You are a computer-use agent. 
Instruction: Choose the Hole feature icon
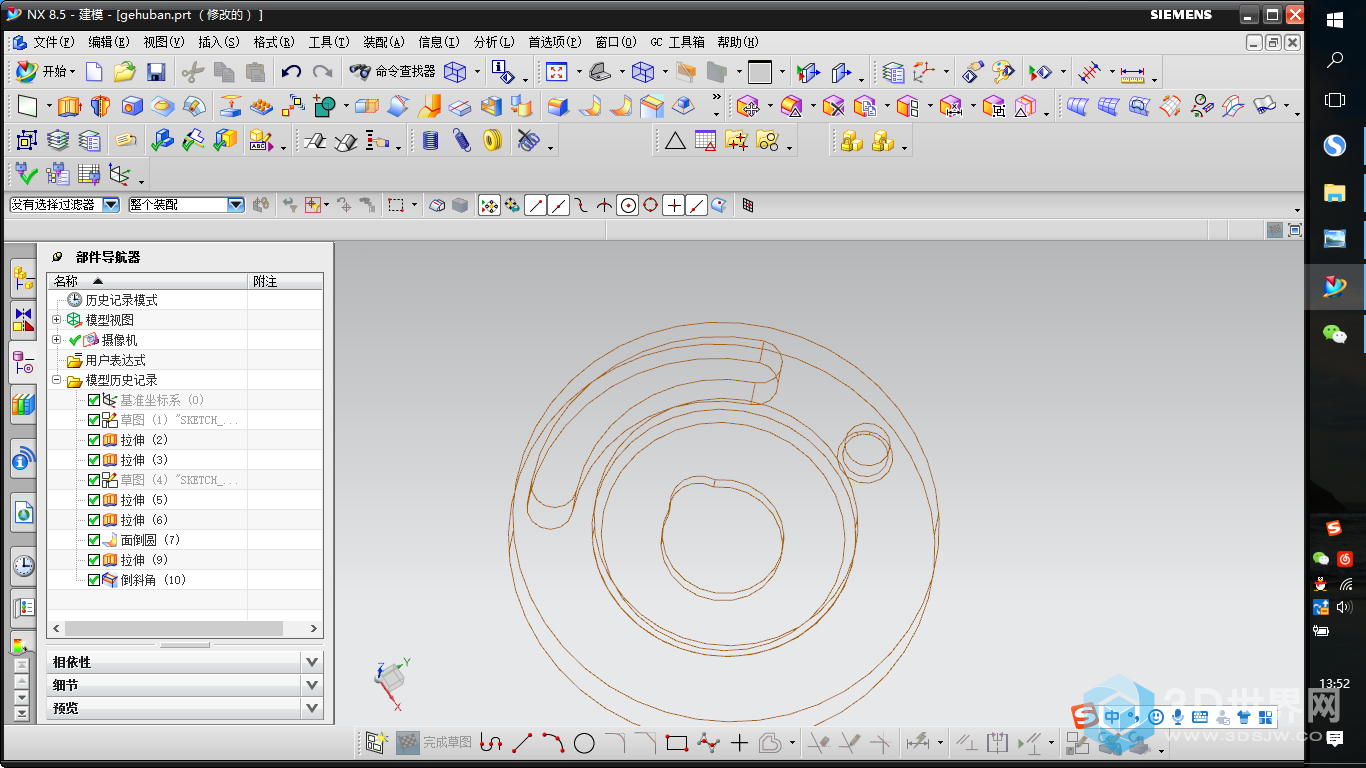(131, 106)
